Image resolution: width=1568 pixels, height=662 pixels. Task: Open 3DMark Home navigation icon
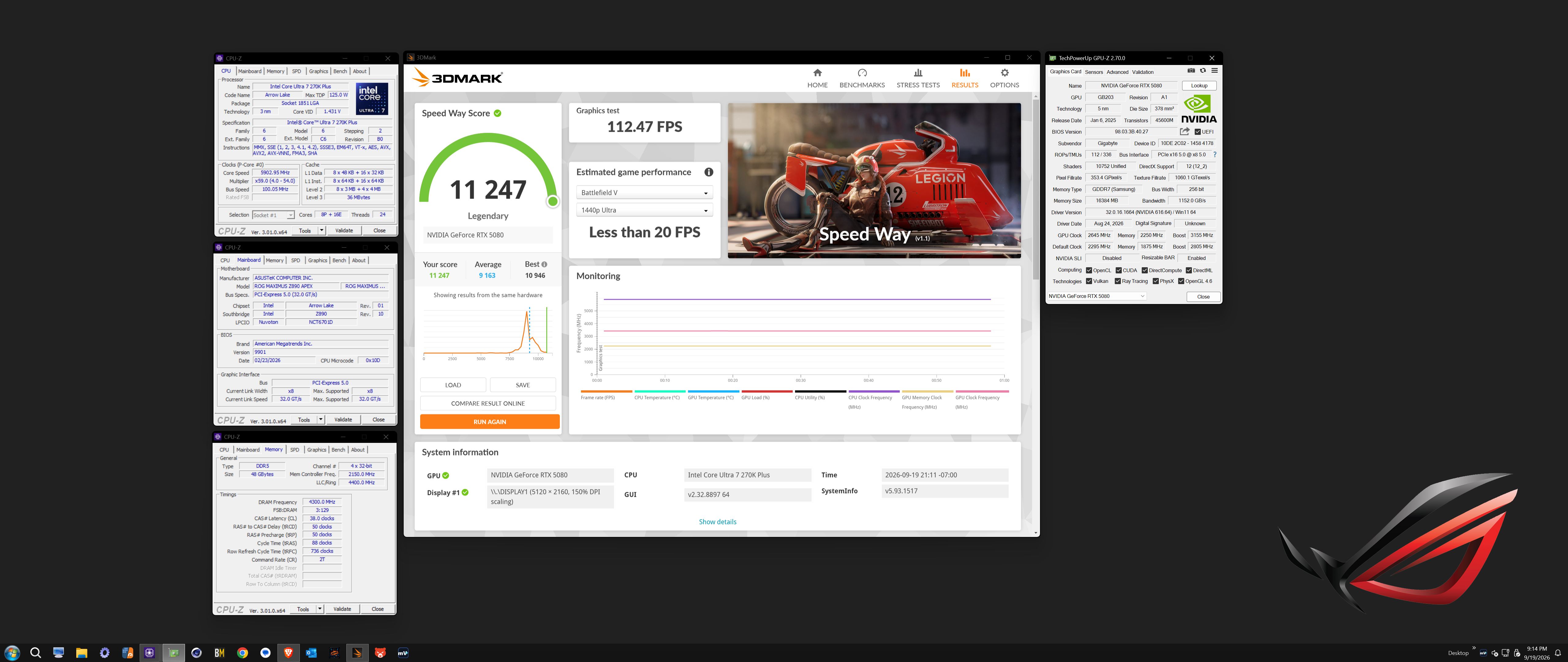click(817, 73)
